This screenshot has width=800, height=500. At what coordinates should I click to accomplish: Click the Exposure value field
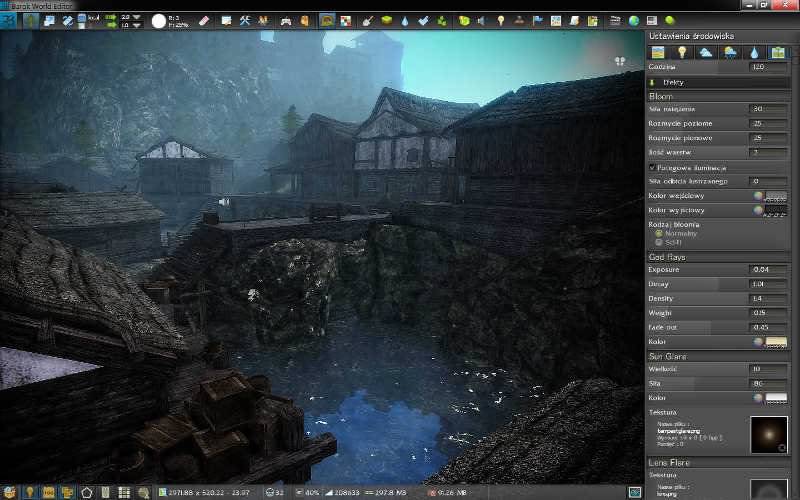[769, 269]
